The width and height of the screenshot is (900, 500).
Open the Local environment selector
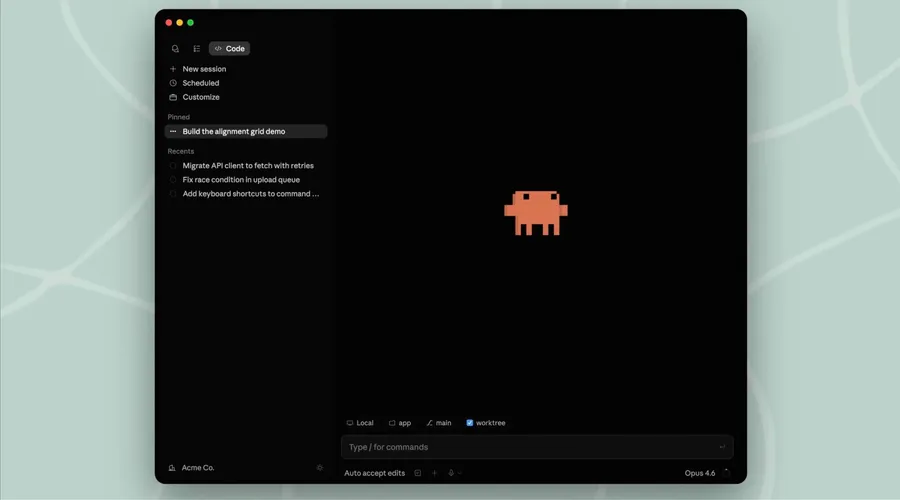tap(360, 423)
